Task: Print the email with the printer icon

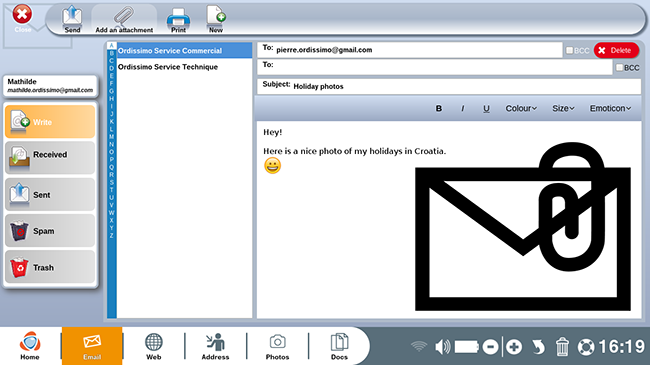Action: pos(178,19)
